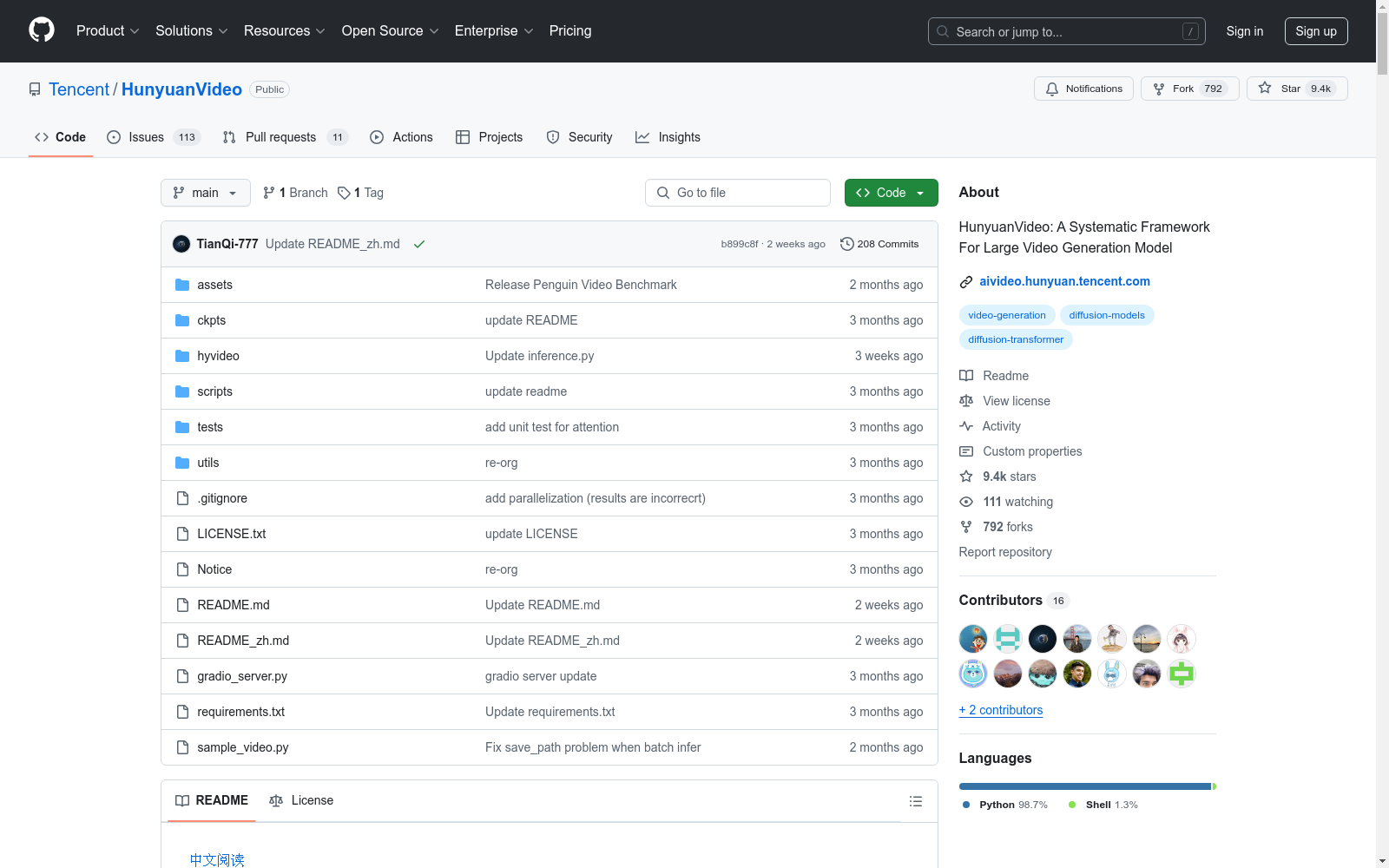This screenshot has width=1389, height=868.
Task: Click the video-generation topic tag
Action: (x=1007, y=315)
